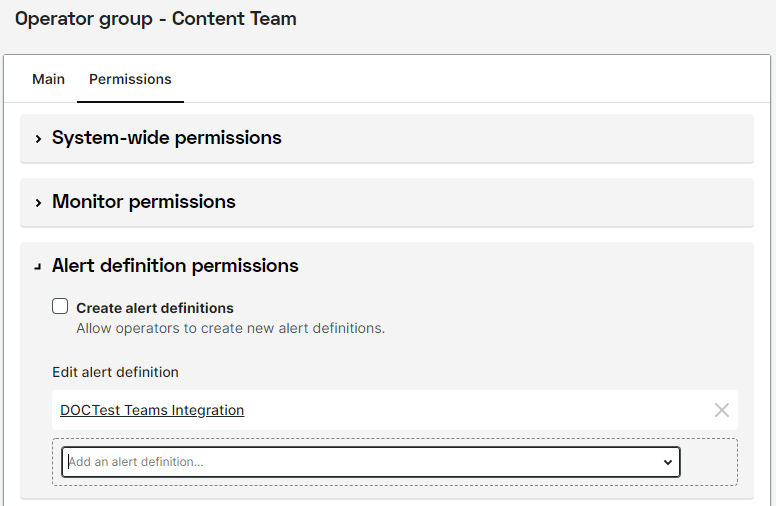Click the bold Create alert definitions label
The height and width of the screenshot is (506, 776).
click(x=155, y=308)
